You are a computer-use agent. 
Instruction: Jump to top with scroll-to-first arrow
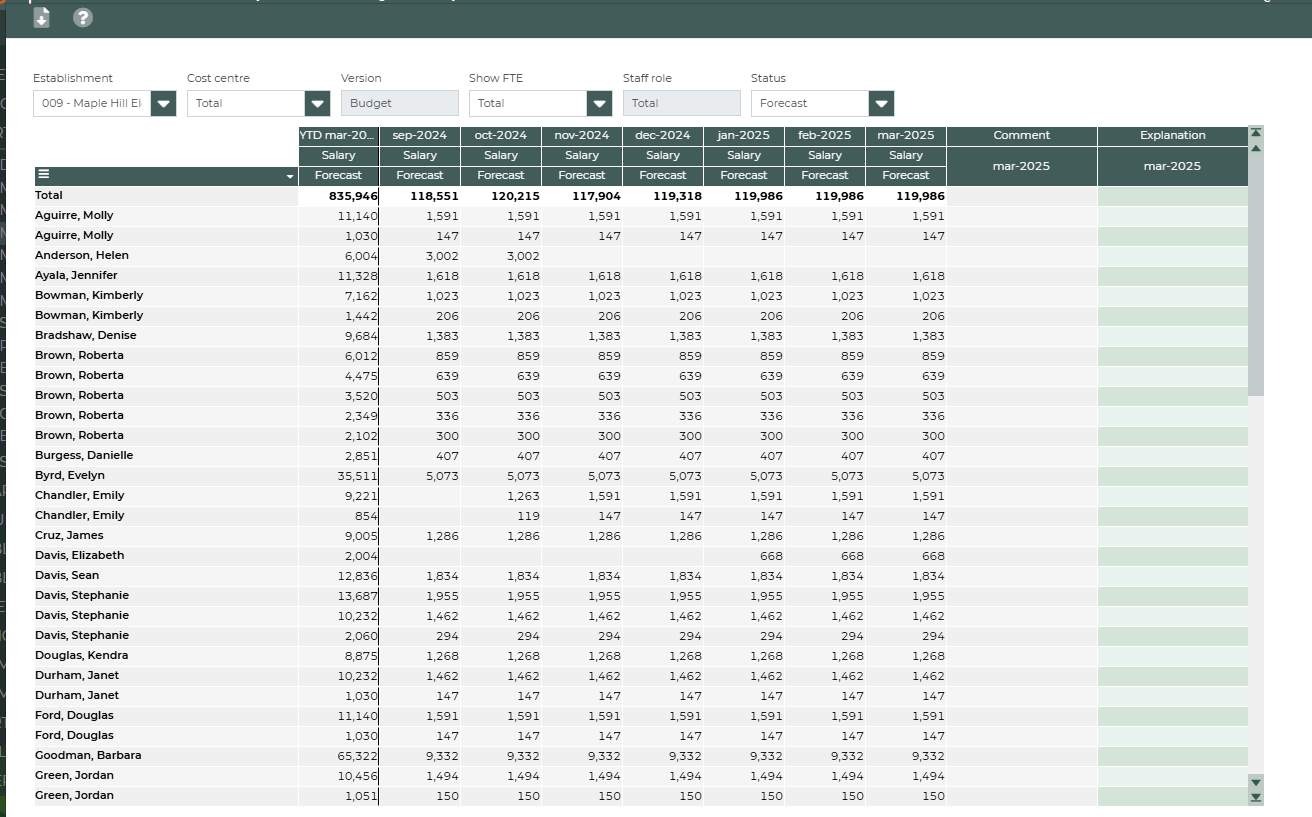(x=1256, y=133)
